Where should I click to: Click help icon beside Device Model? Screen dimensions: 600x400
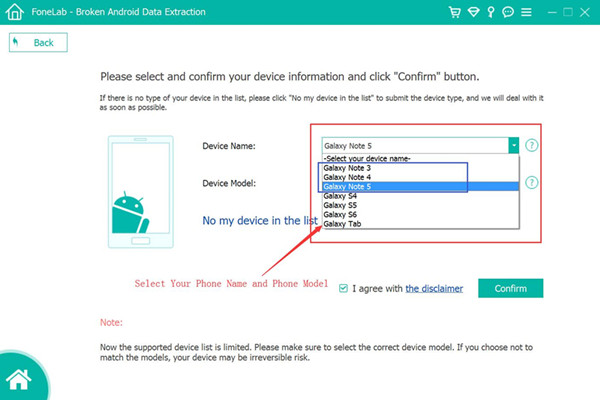tap(532, 183)
